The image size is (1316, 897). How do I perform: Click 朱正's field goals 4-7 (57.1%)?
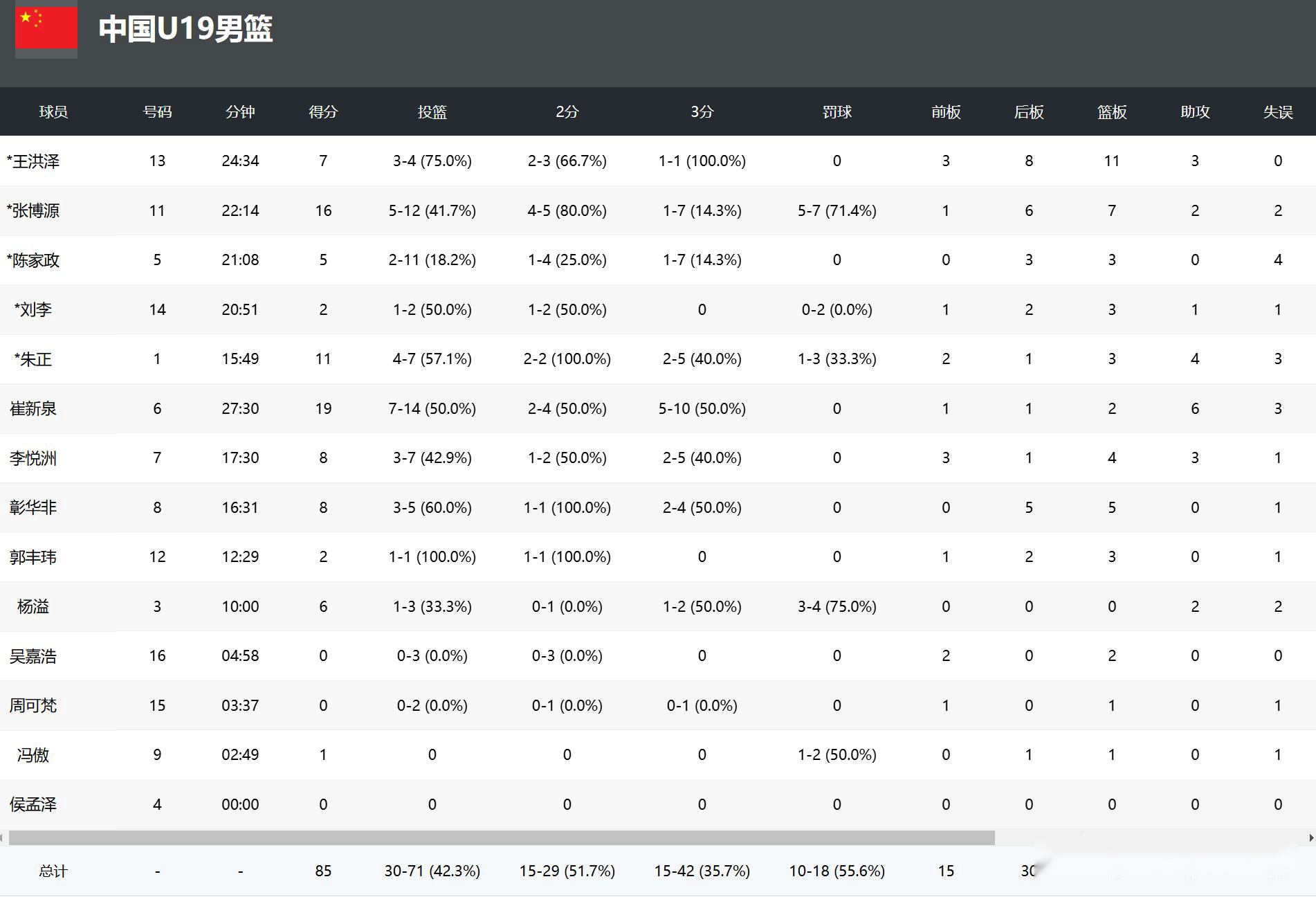click(x=432, y=359)
